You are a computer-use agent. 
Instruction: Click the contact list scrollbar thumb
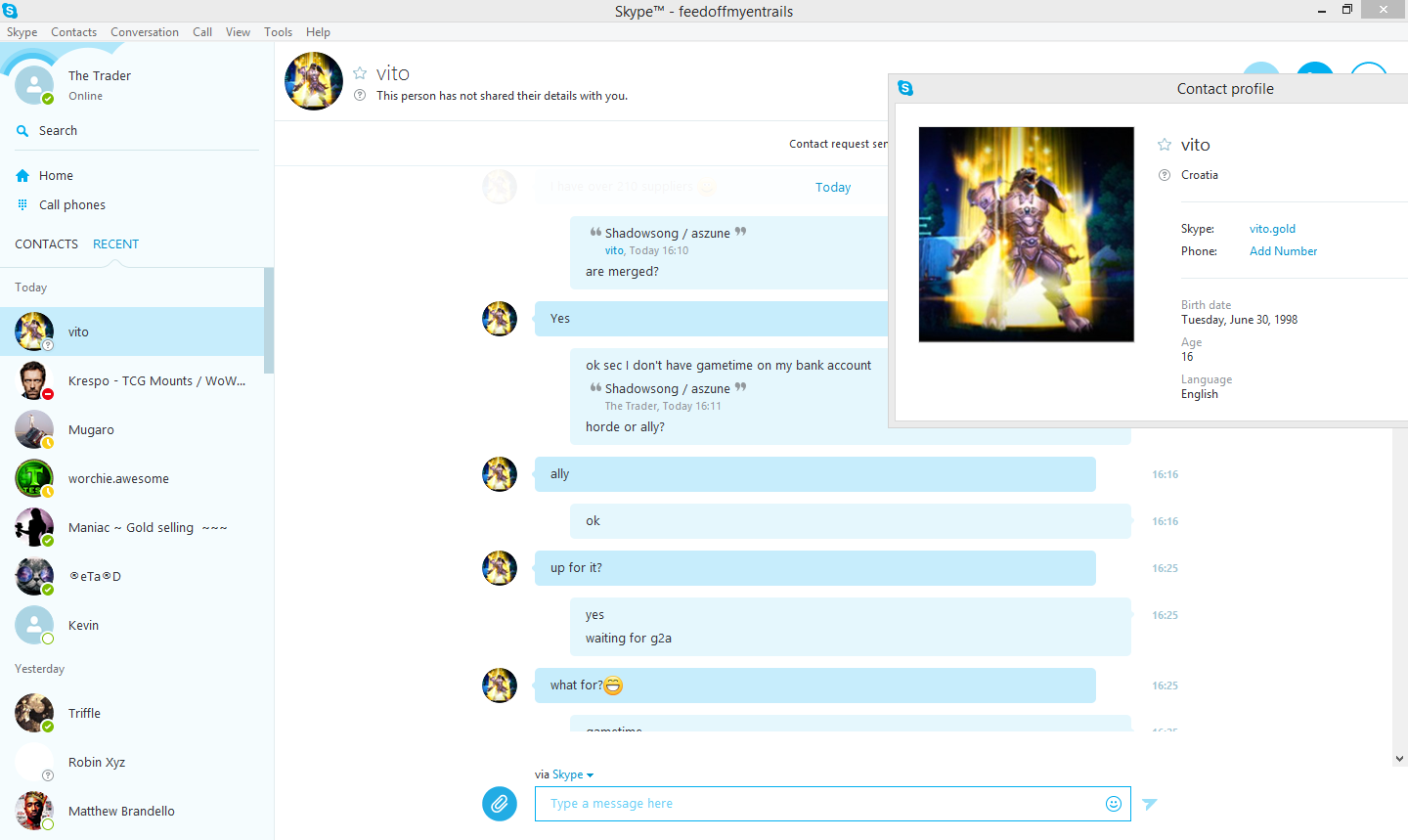pyautogui.click(x=269, y=321)
